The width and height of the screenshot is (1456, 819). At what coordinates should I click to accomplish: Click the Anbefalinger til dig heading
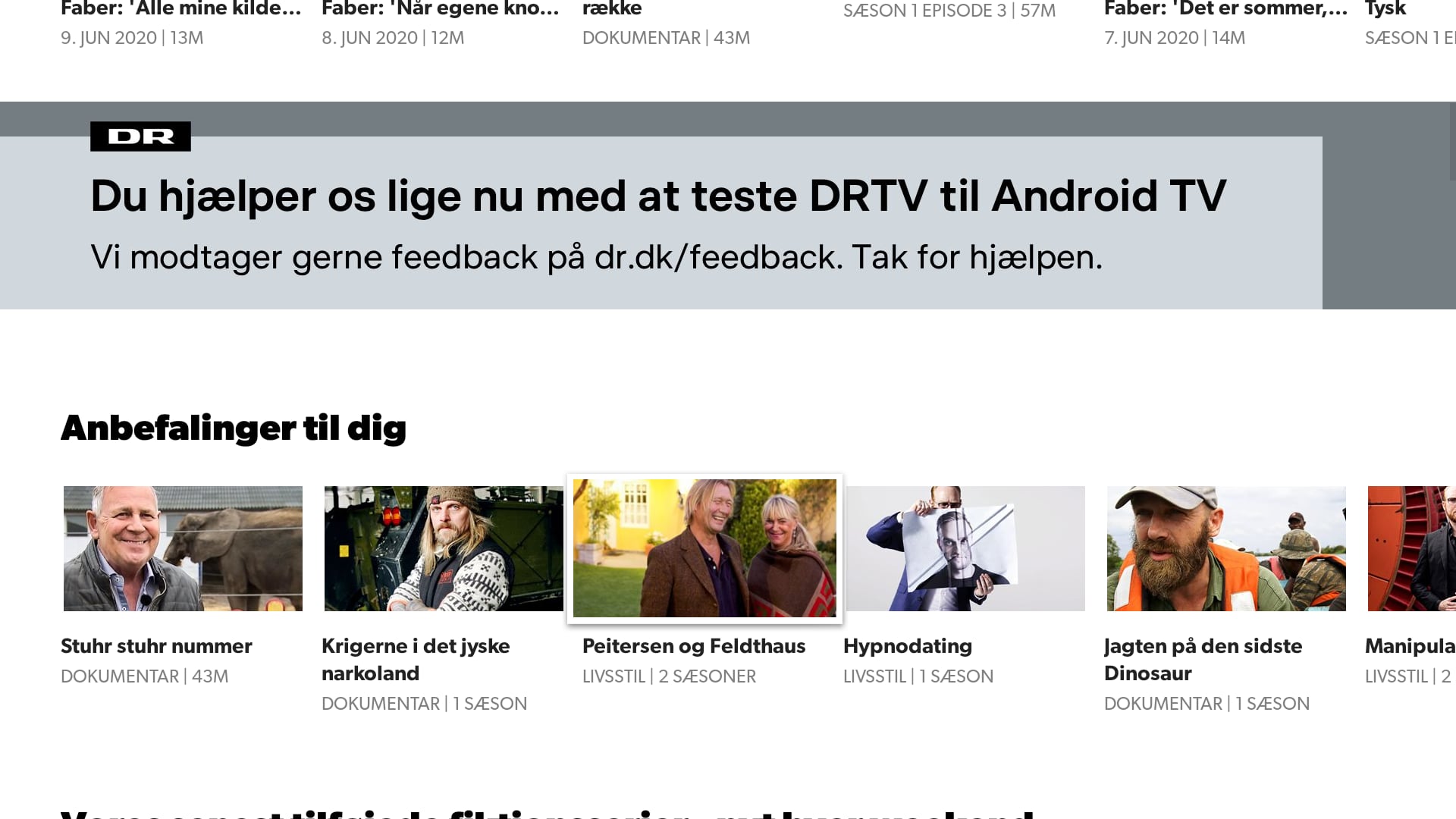[x=234, y=428]
